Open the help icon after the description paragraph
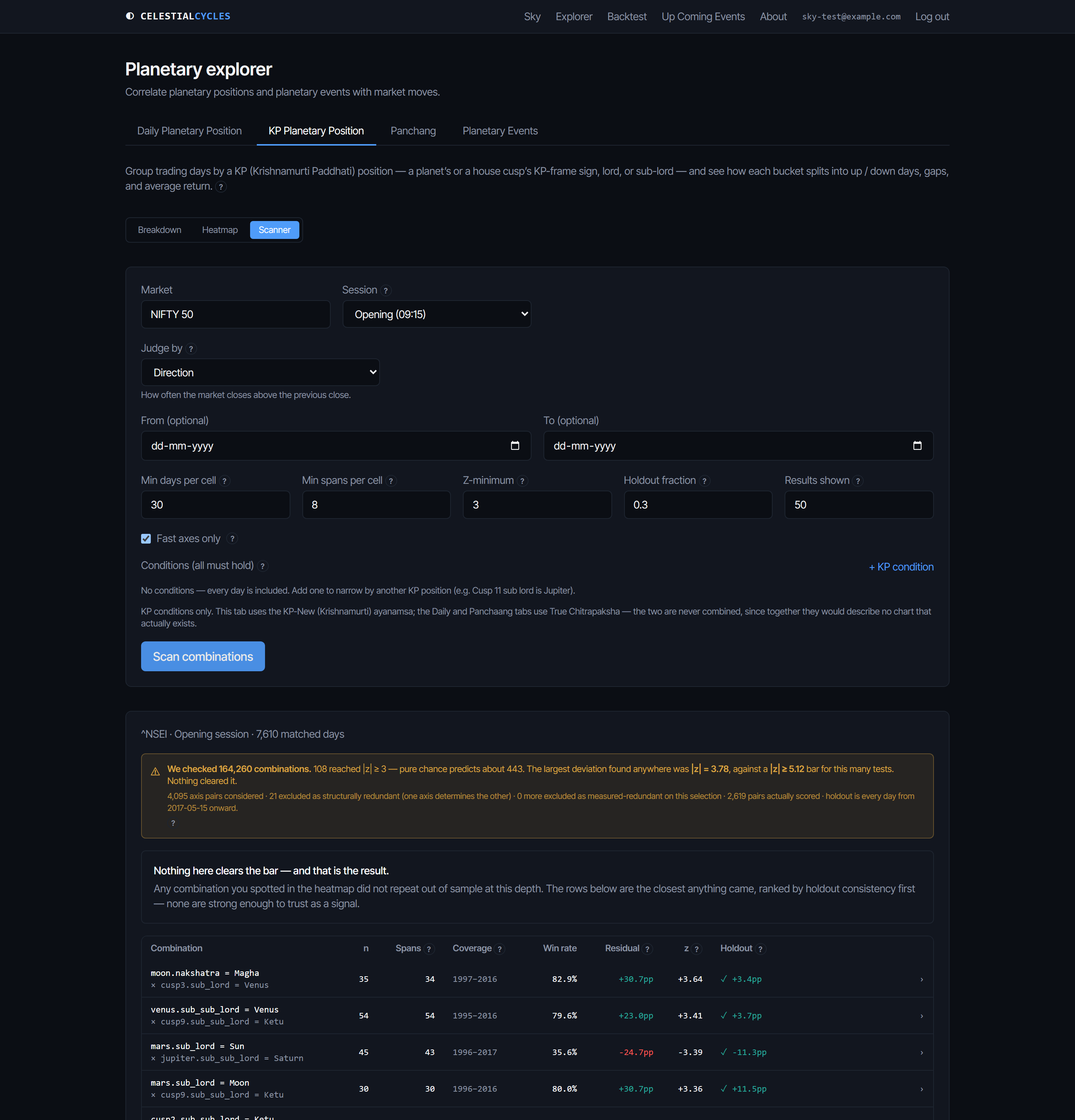 tap(221, 187)
